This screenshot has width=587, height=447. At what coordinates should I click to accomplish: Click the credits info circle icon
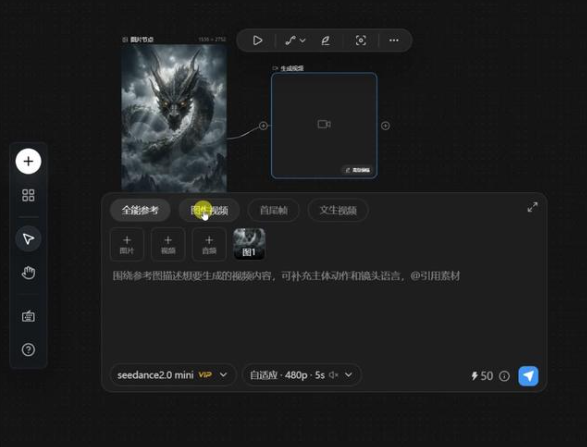(x=504, y=376)
